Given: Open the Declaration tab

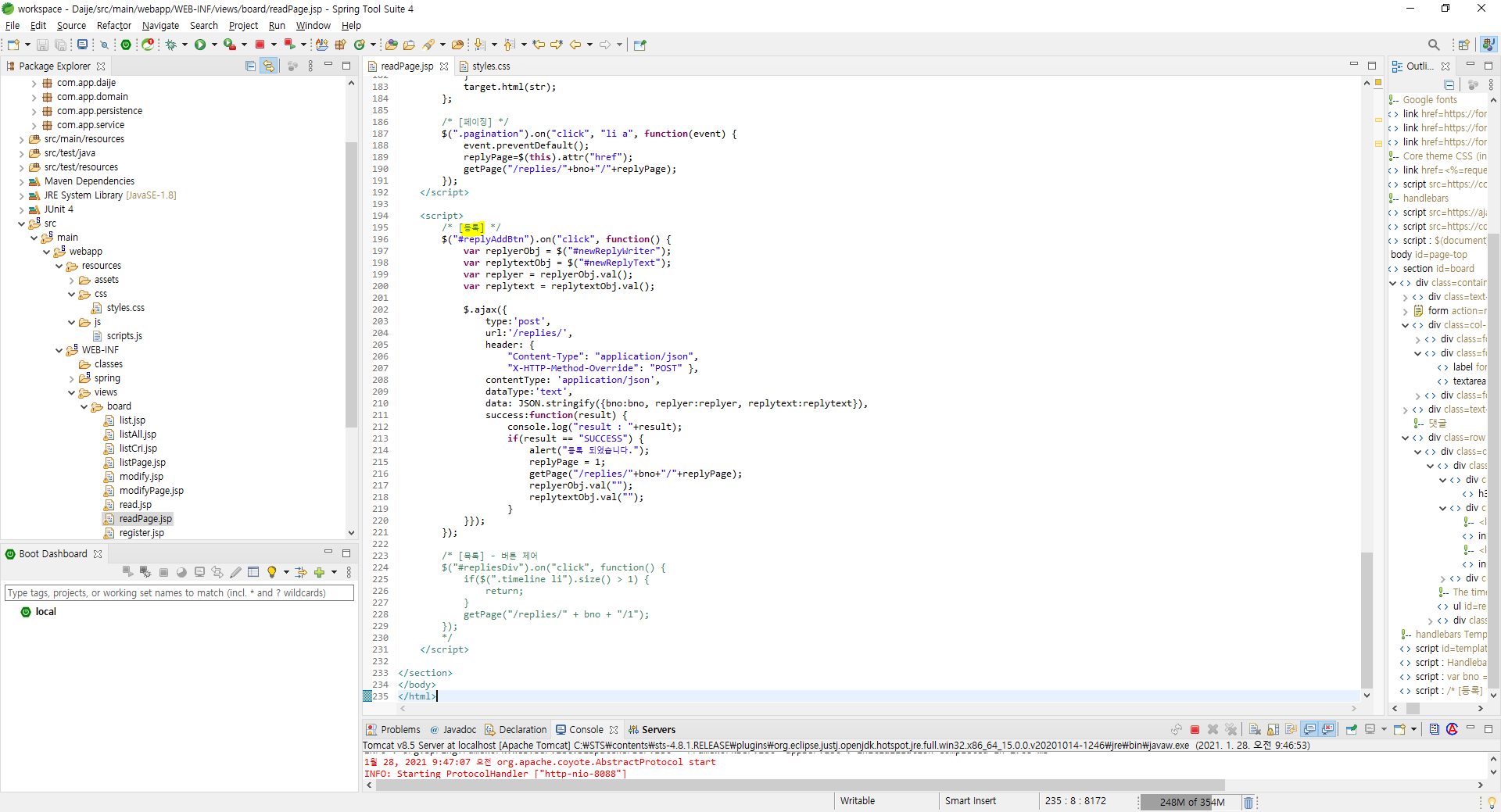Looking at the screenshot, I should [516, 729].
